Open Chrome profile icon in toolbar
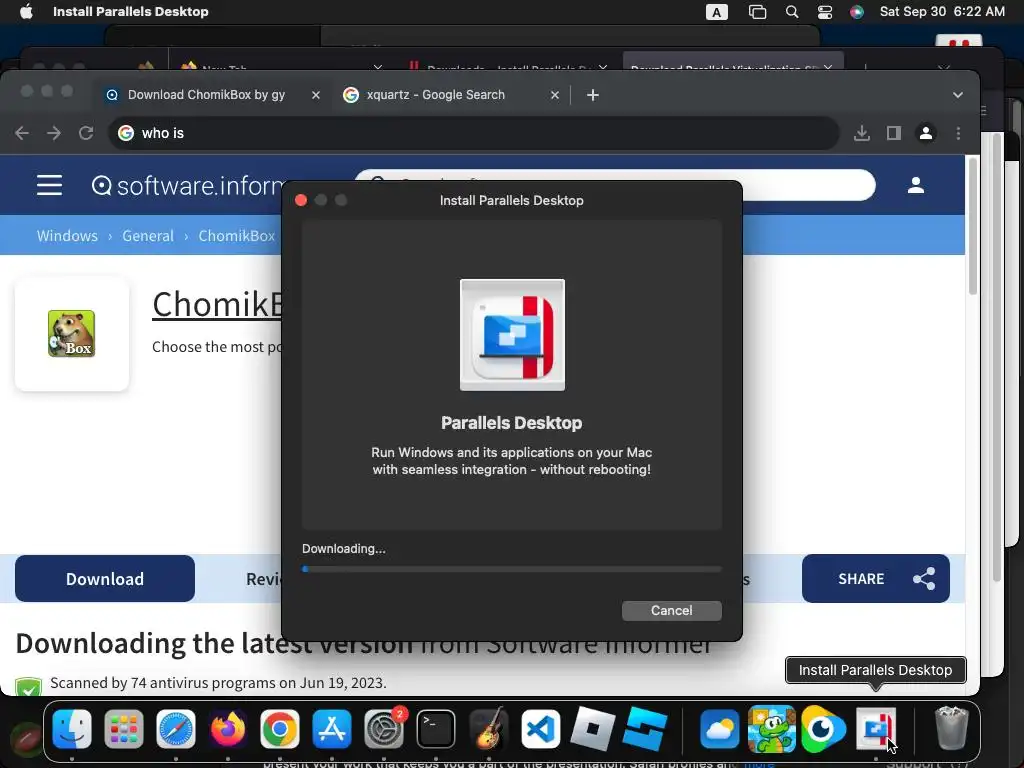The height and width of the screenshot is (768, 1024). 925,133
